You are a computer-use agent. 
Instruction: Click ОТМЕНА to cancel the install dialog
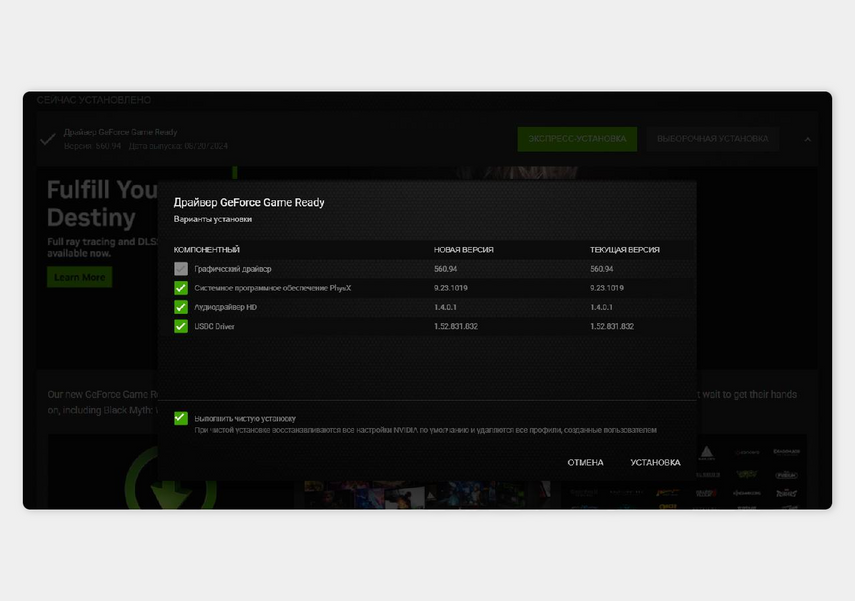click(585, 462)
